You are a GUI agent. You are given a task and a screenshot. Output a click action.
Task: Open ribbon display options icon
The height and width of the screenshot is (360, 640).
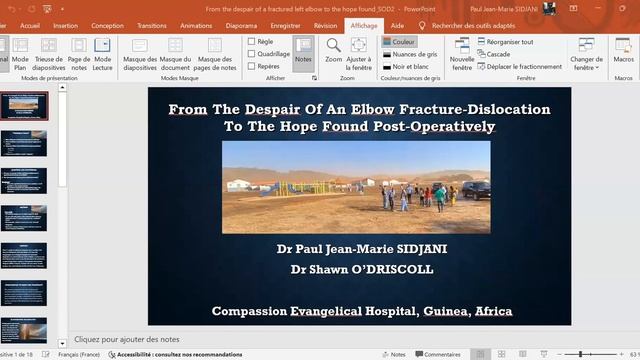click(x=573, y=9)
